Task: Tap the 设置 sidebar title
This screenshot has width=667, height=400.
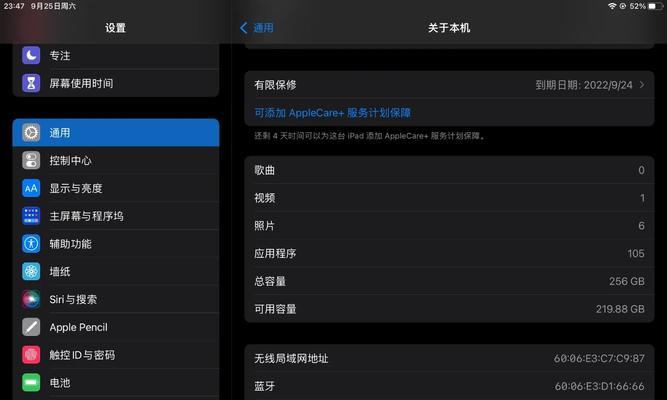Action: click(x=116, y=28)
